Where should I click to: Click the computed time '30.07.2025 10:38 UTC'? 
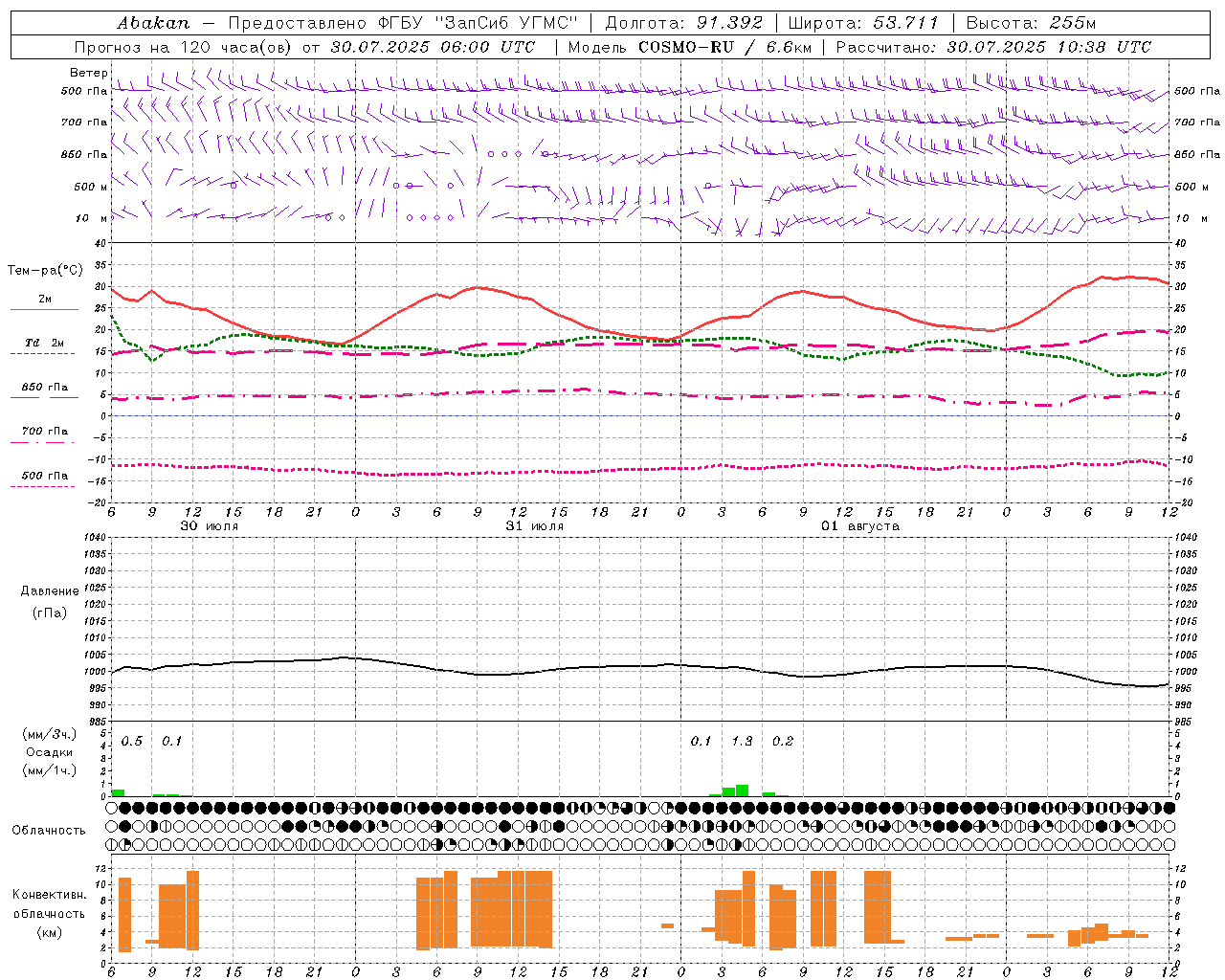pos(1049,47)
